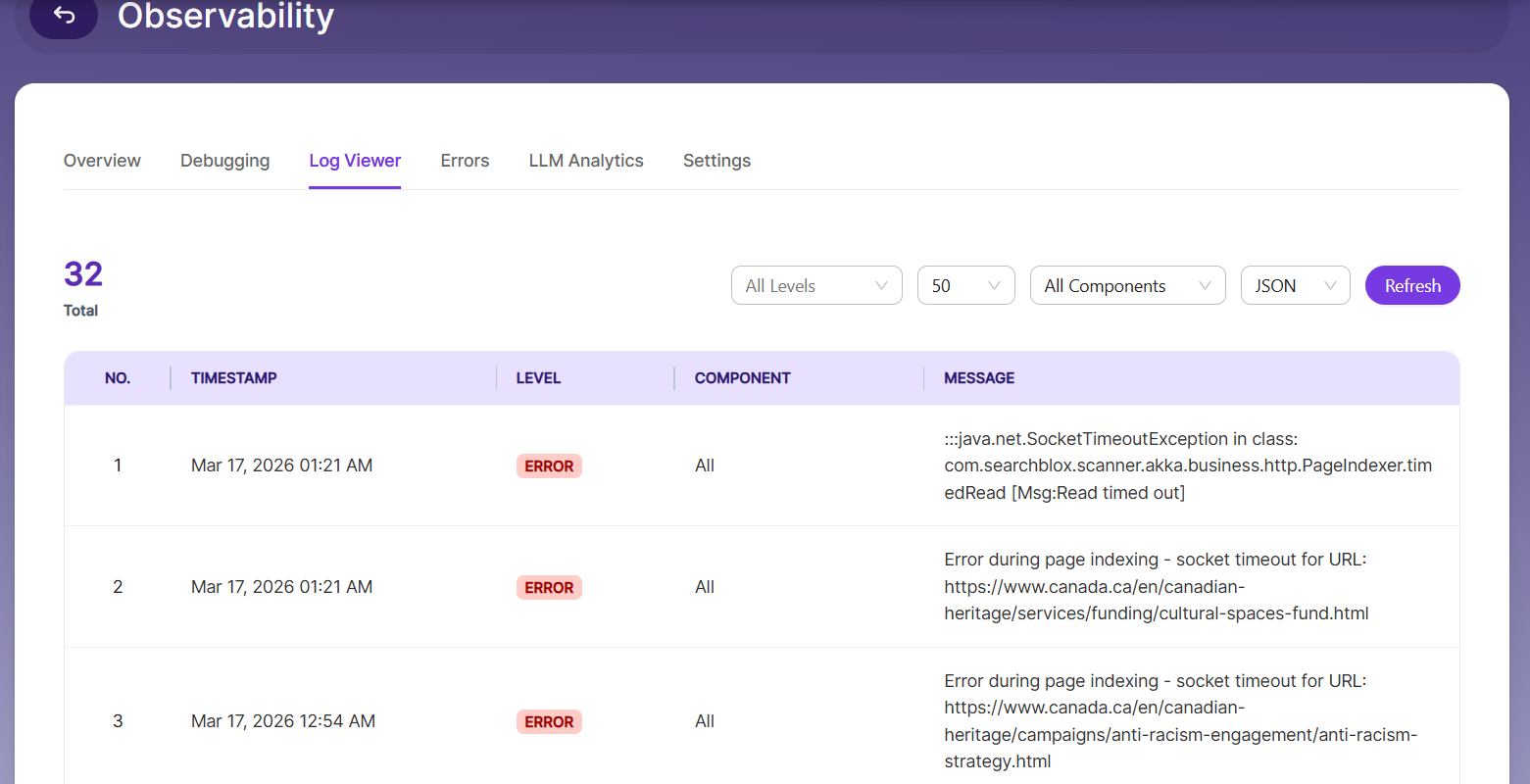
Task: Click the ERROR badge in row 2
Action: (549, 588)
